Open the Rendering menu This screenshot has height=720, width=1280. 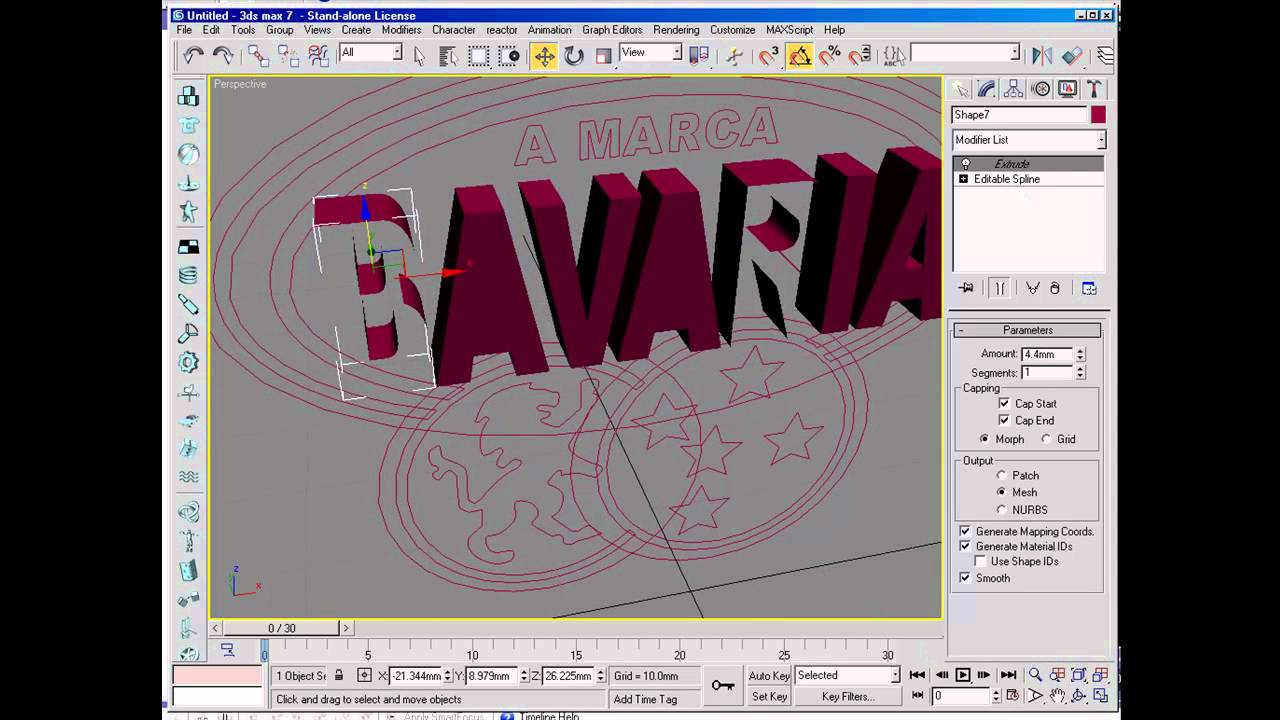[676, 30]
